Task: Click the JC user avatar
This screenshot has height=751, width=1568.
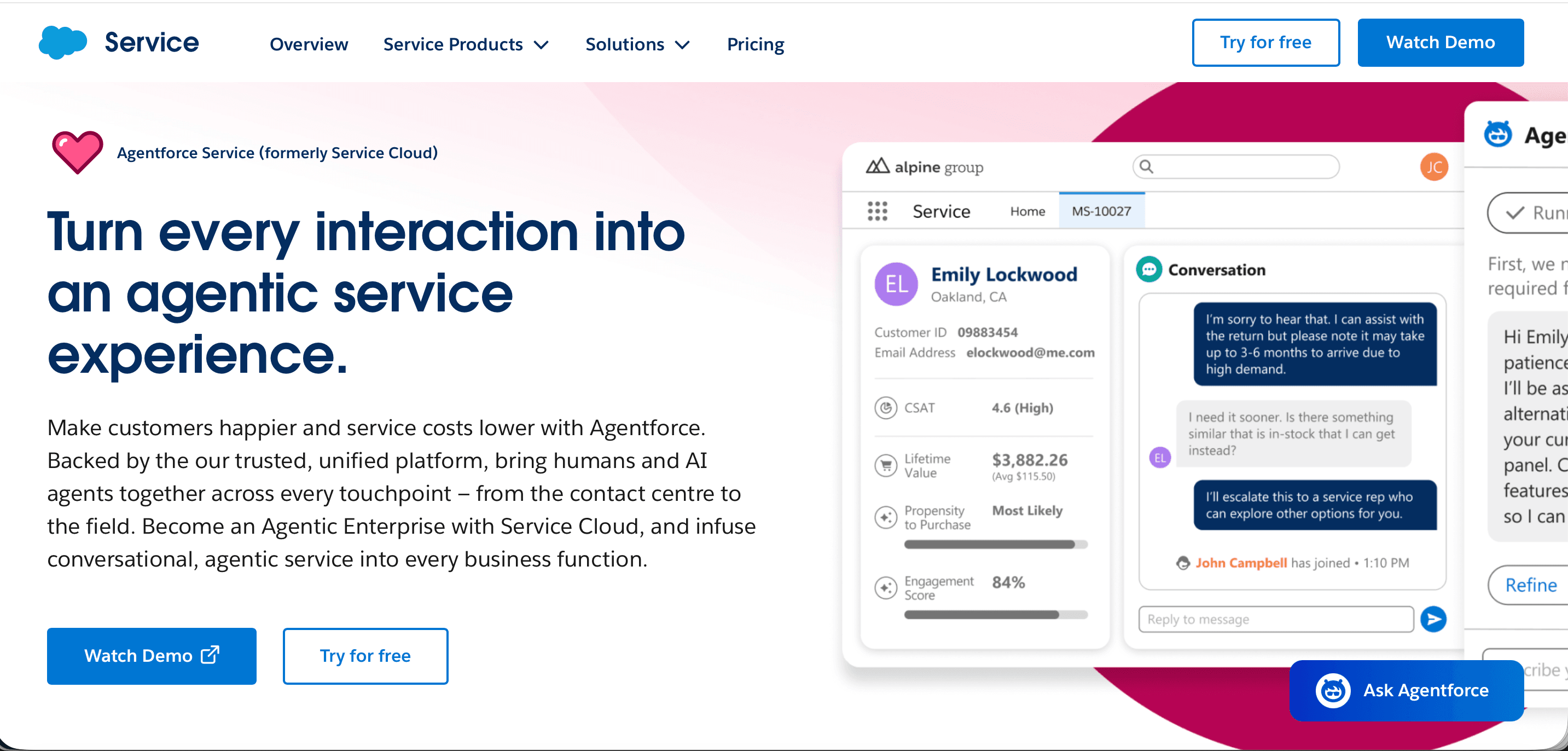Action: pos(1434,167)
